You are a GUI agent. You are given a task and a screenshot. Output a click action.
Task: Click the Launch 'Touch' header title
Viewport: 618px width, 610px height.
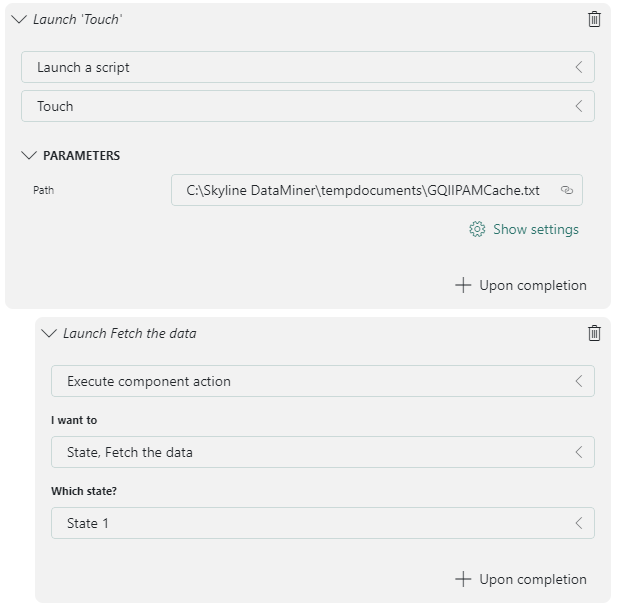pyautogui.click(x=78, y=19)
